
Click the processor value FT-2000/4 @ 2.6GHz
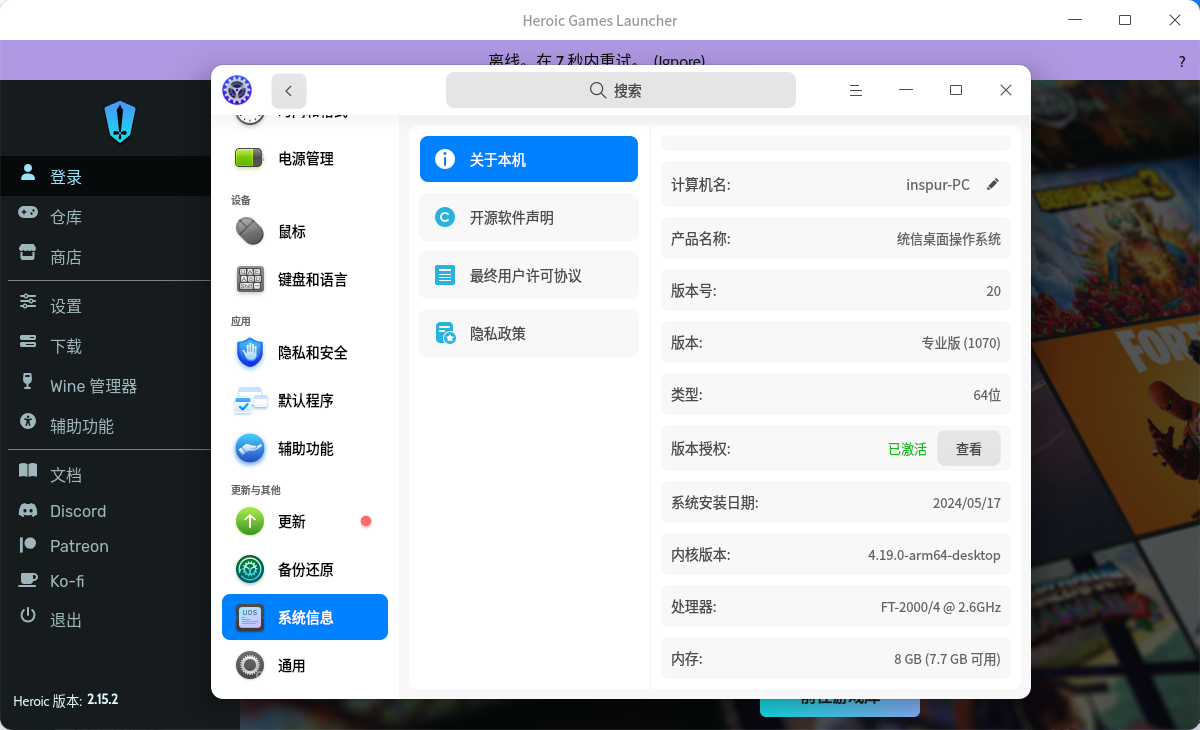tap(941, 607)
